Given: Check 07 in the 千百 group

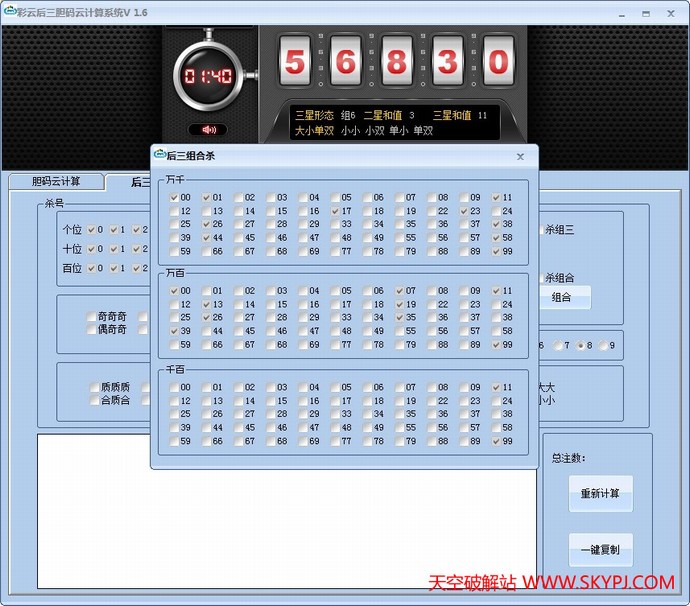Looking at the screenshot, I should point(399,387).
